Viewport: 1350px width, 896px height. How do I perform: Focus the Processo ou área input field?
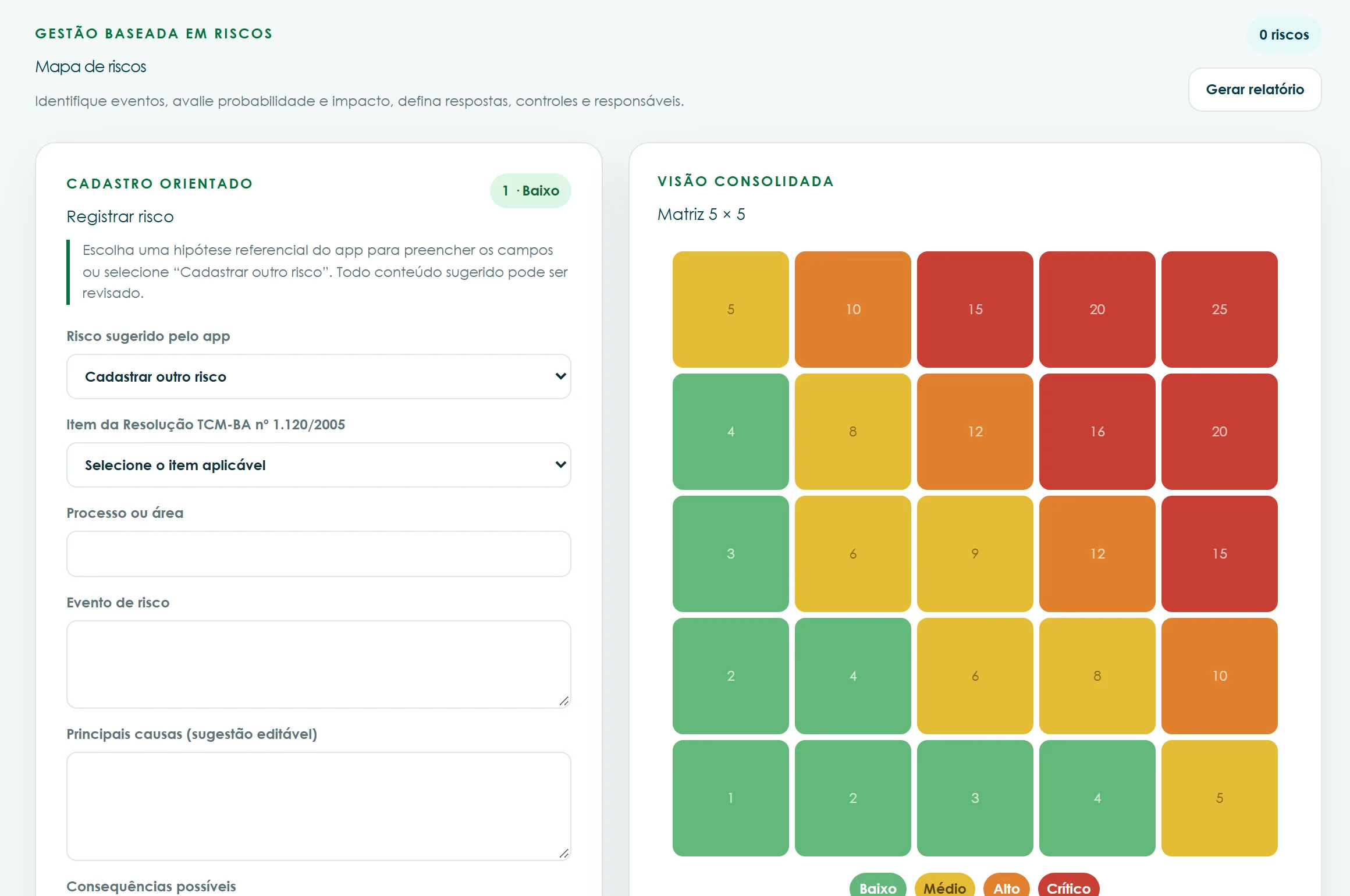(319, 554)
